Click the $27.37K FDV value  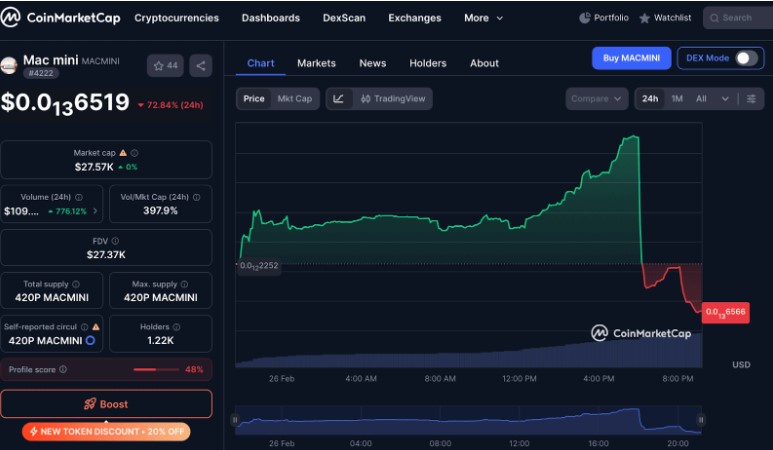[x=106, y=255]
